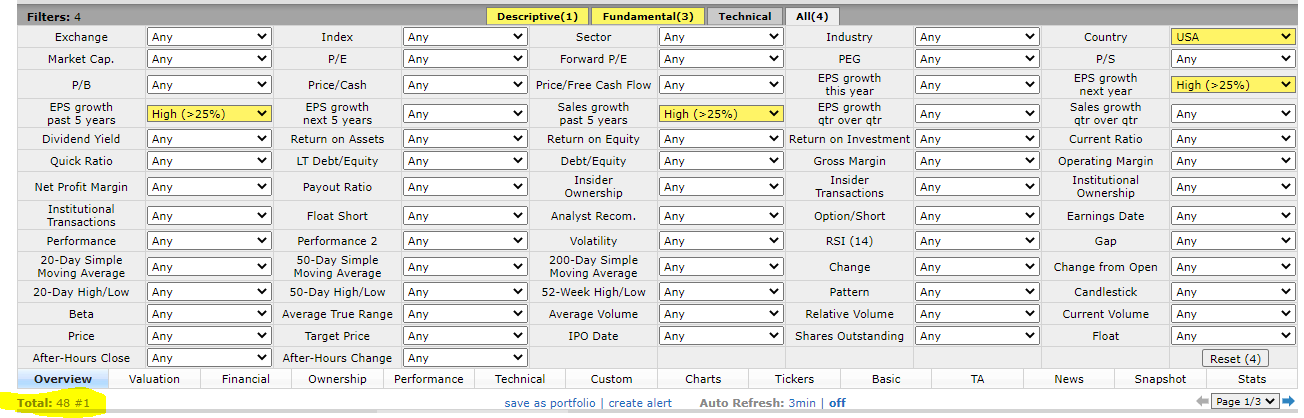Open the Charts view tab
The height and width of the screenshot is (418, 1304).
(x=703, y=379)
